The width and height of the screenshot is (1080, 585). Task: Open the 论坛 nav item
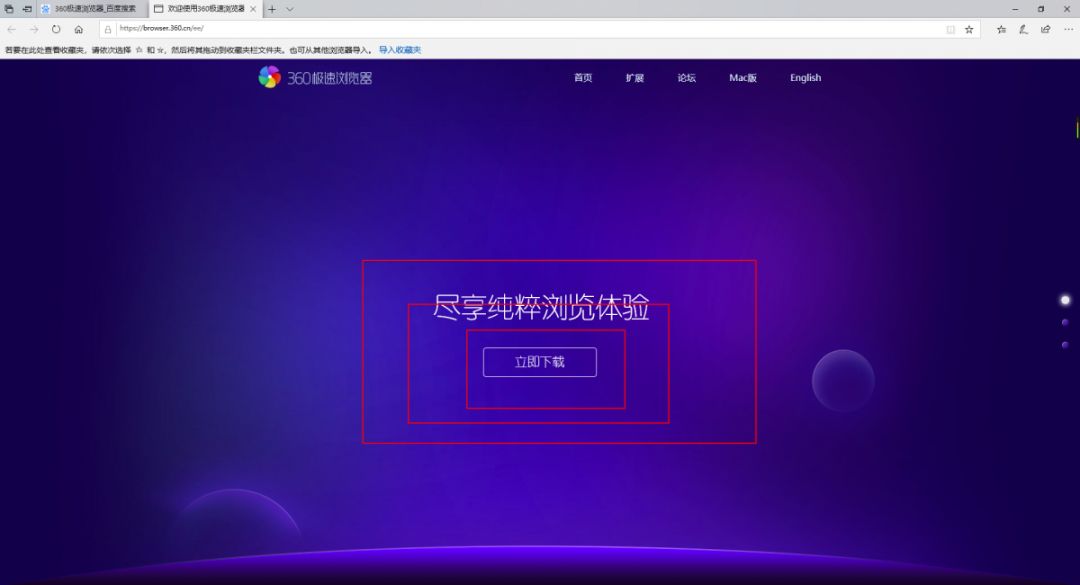686,78
